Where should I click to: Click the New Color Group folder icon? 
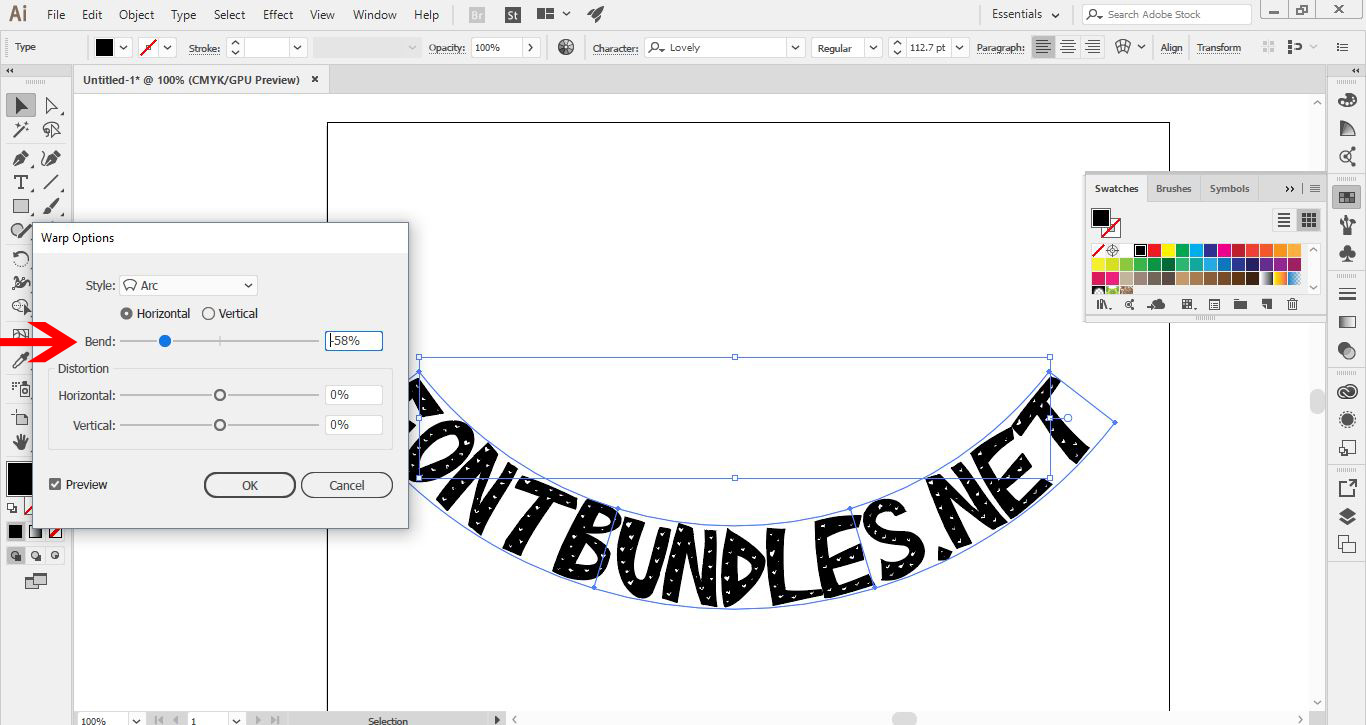(1240, 304)
